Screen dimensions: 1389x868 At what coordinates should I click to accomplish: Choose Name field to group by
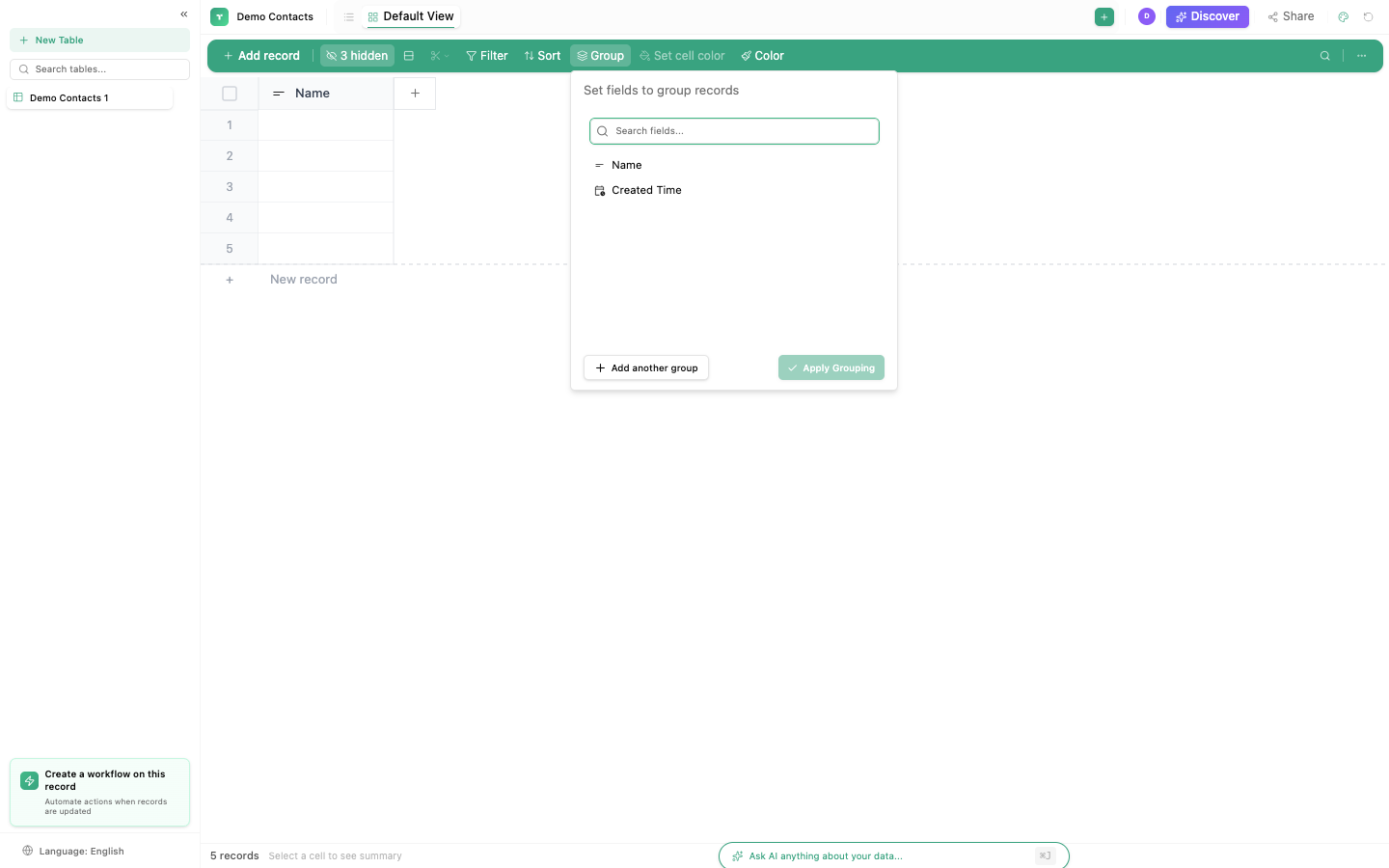(734, 165)
